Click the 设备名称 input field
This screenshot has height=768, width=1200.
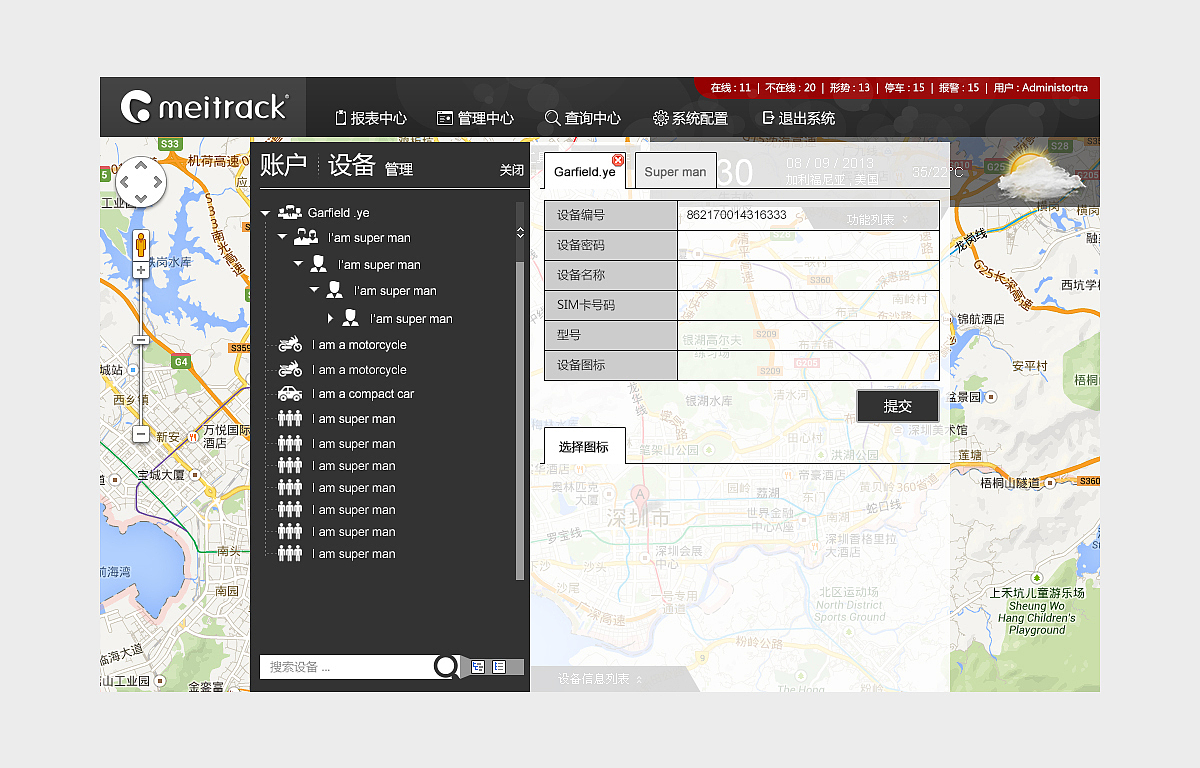click(808, 275)
